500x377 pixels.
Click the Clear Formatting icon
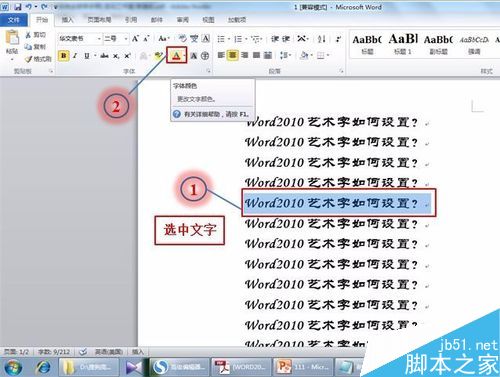pos(182,39)
